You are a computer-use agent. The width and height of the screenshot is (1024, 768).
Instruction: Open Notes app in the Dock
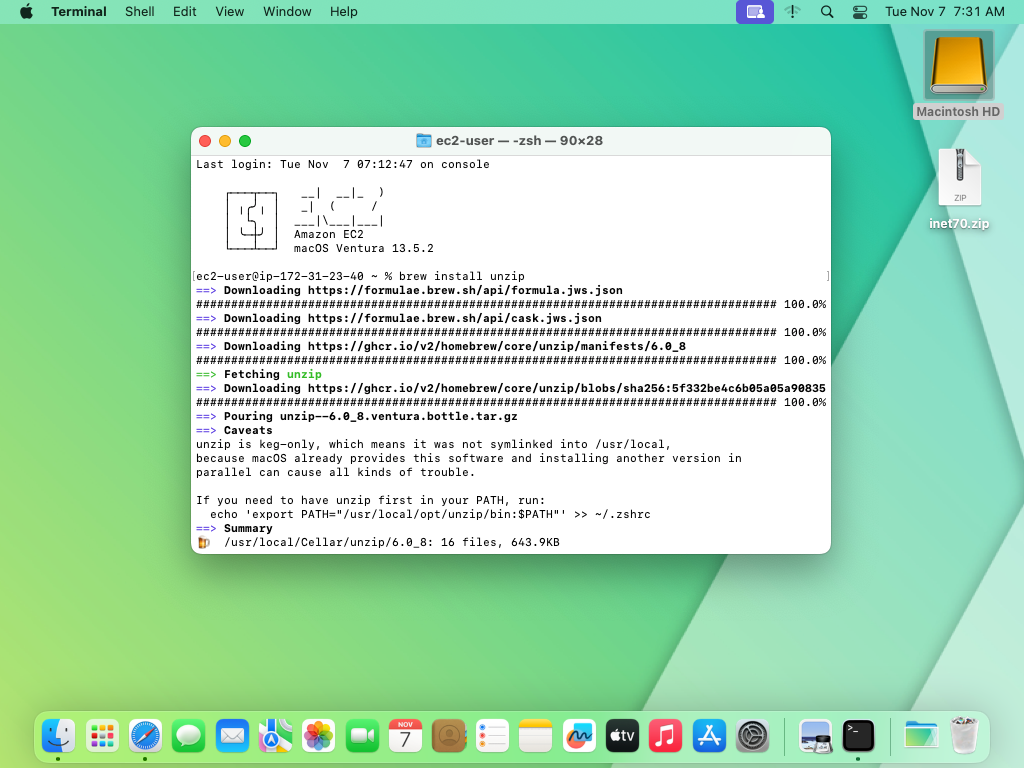536,735
